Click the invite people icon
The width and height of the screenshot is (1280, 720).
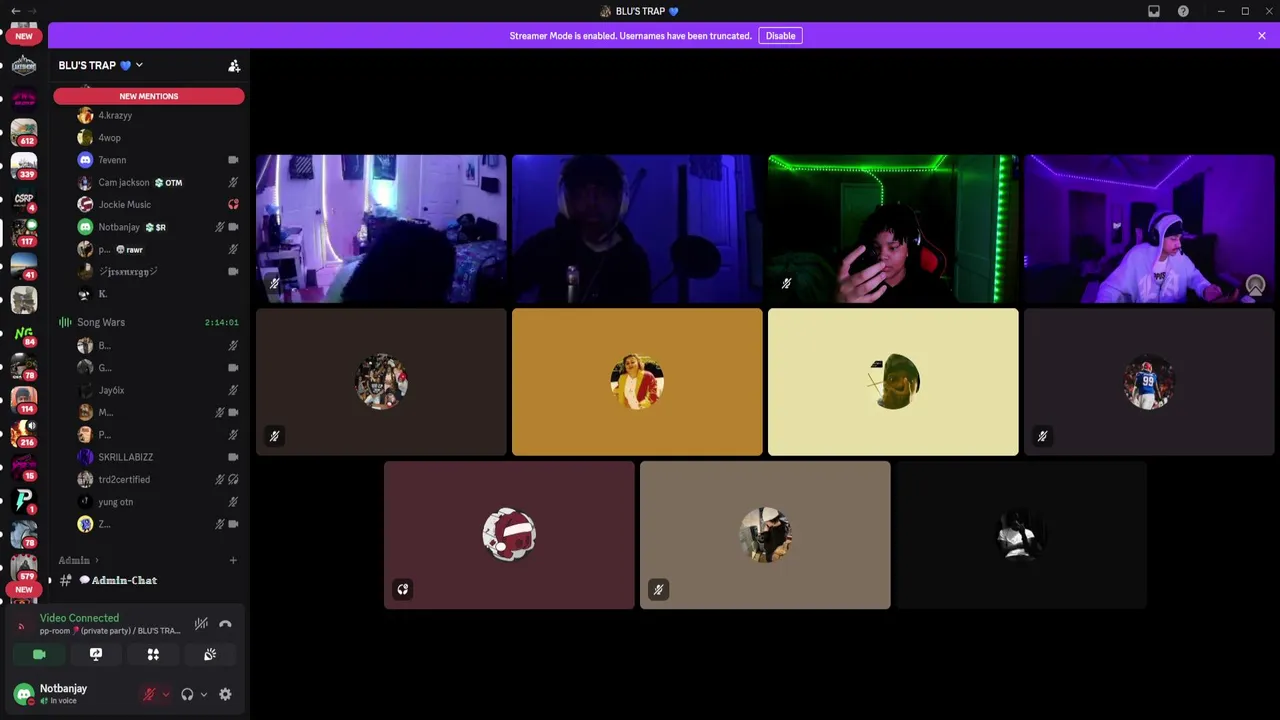[234, 66]
